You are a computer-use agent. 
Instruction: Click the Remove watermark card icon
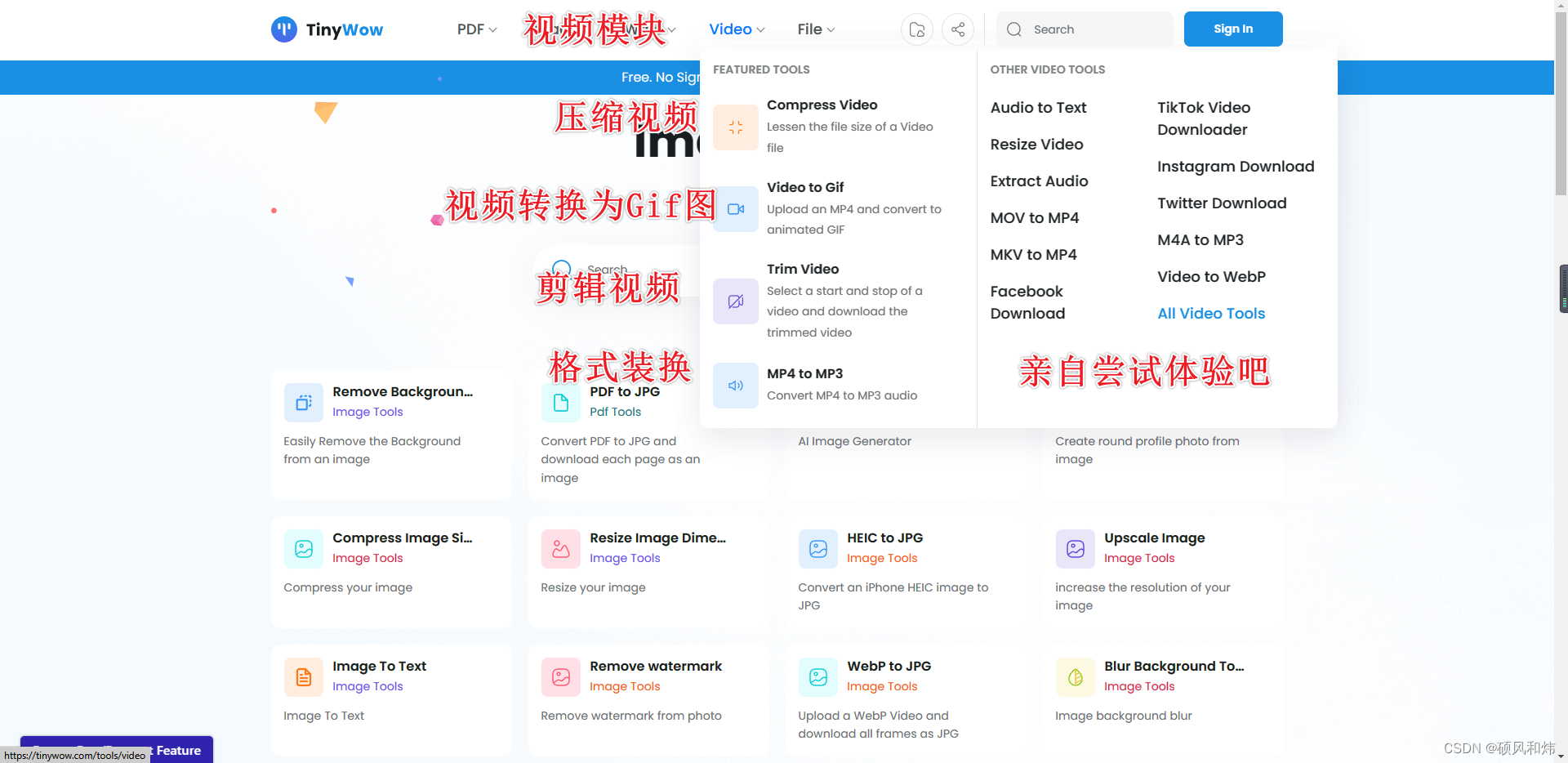pos(561,677)
